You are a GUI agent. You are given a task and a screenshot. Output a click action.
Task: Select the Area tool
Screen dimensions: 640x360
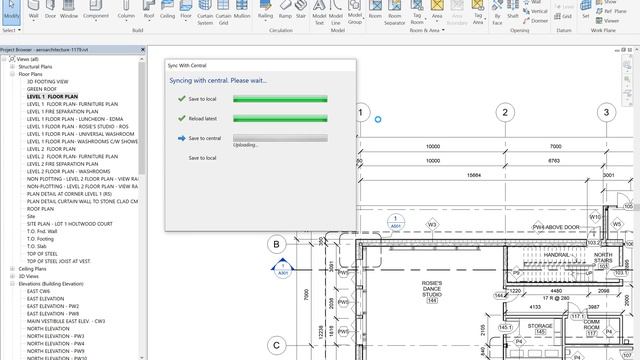coord(437,10)
